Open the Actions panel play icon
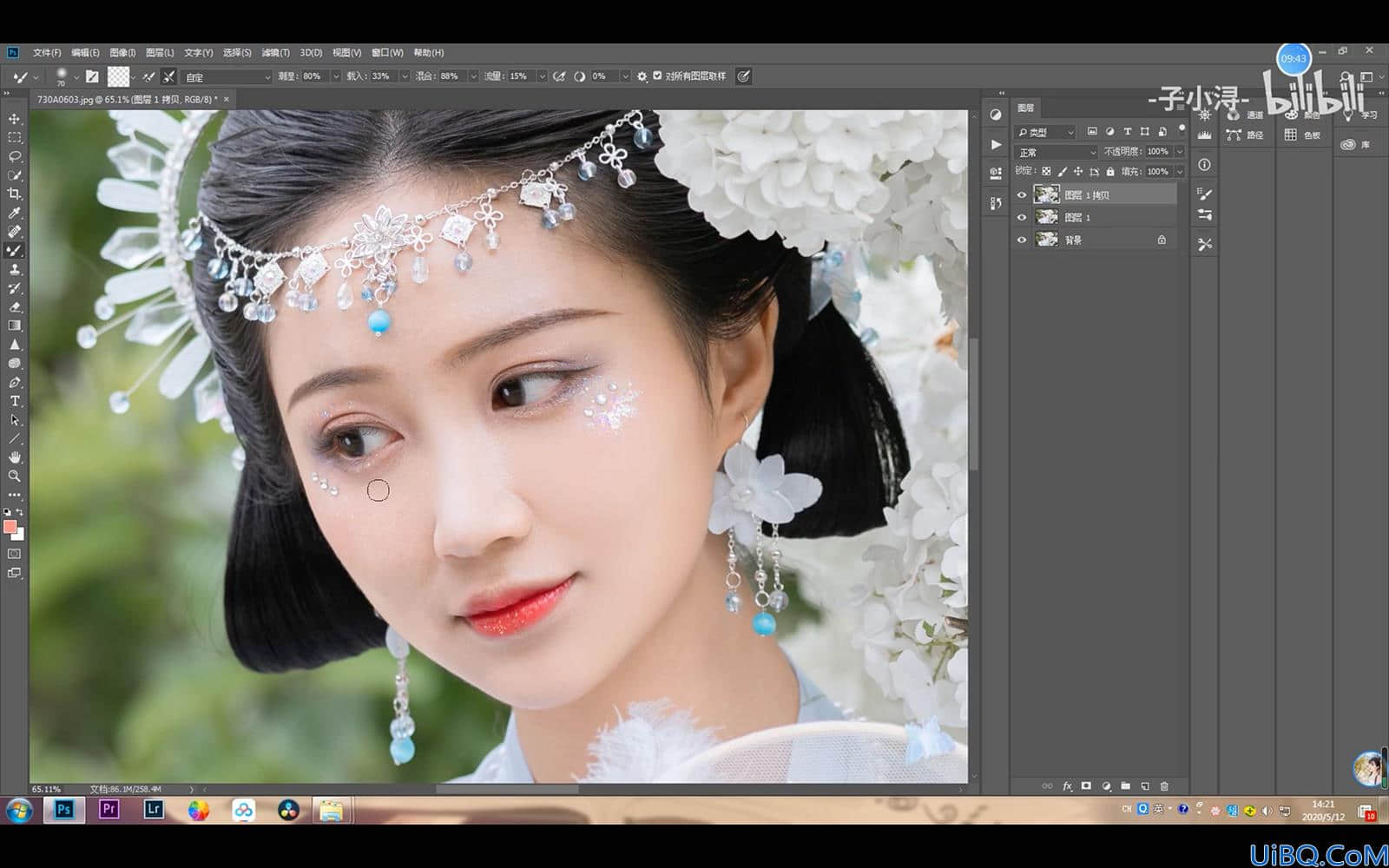The image size is (1389, 868). point(996,144)
